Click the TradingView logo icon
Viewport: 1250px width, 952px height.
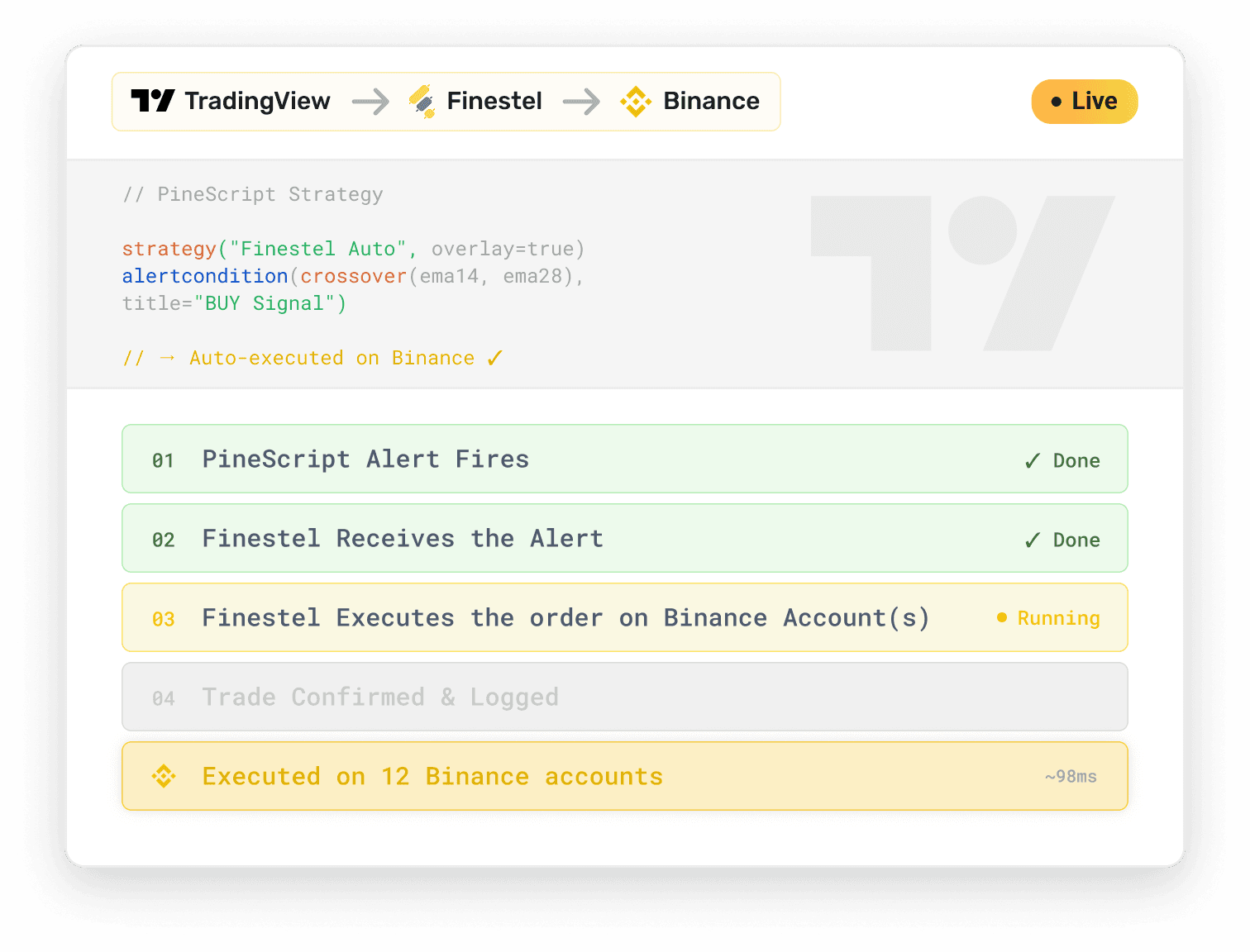(x=153, y=101)
